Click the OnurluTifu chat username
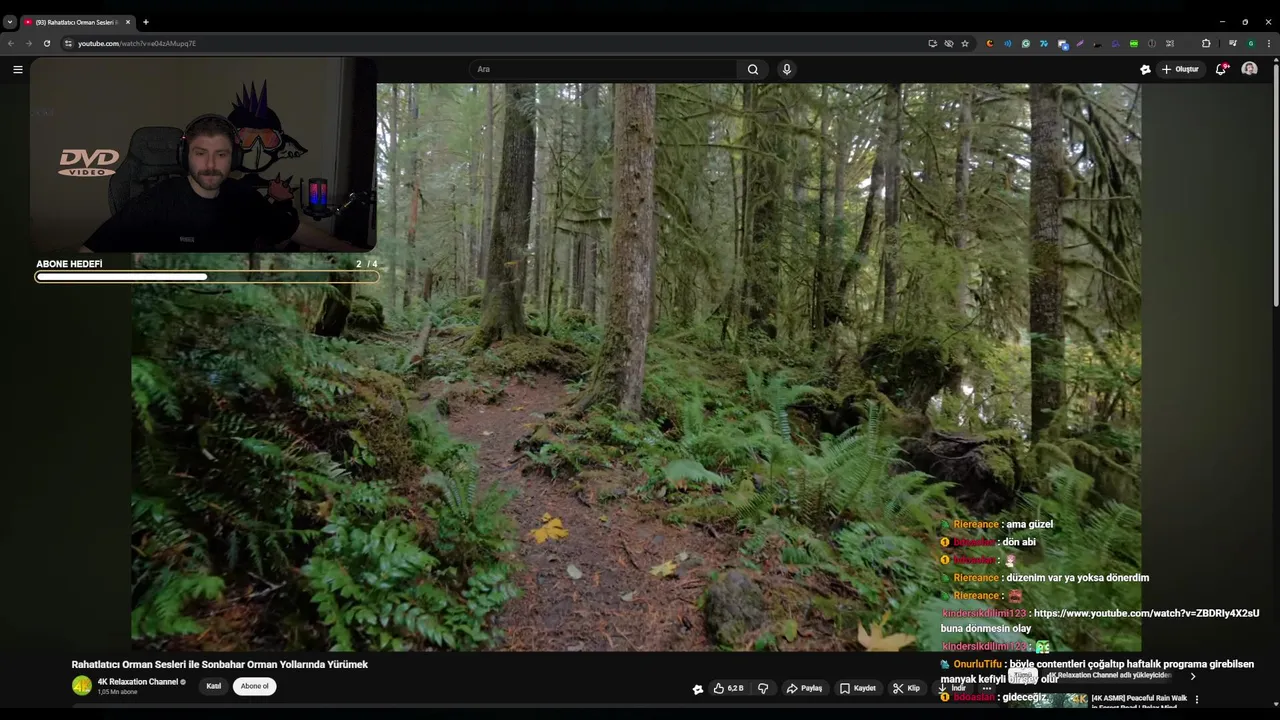This screenshot has width=1280, height=720. 977,664
